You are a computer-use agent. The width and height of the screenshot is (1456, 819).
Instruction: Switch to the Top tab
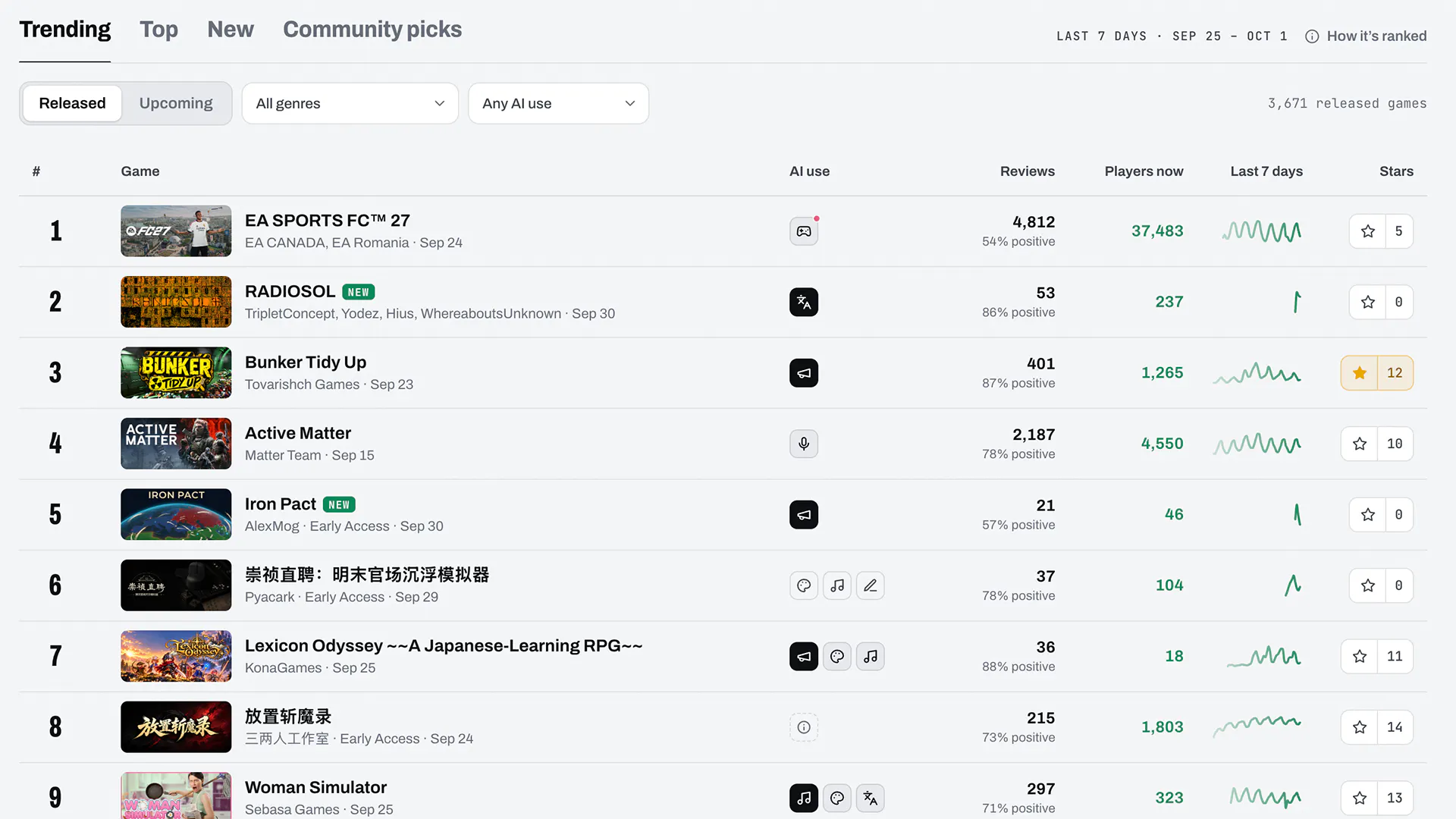point(158,30)
